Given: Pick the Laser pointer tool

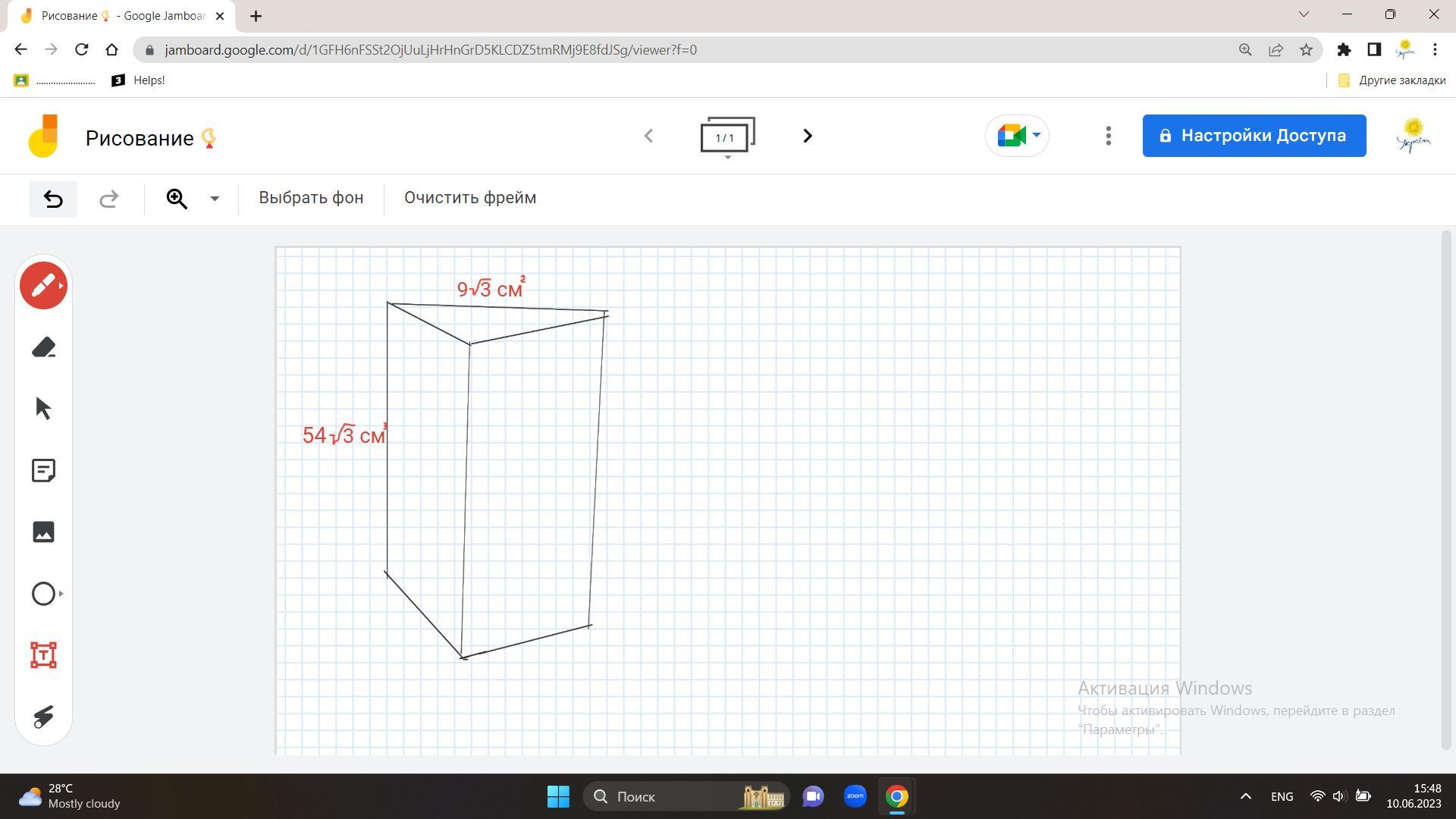Looking at the screenshot, I should 43,717.
